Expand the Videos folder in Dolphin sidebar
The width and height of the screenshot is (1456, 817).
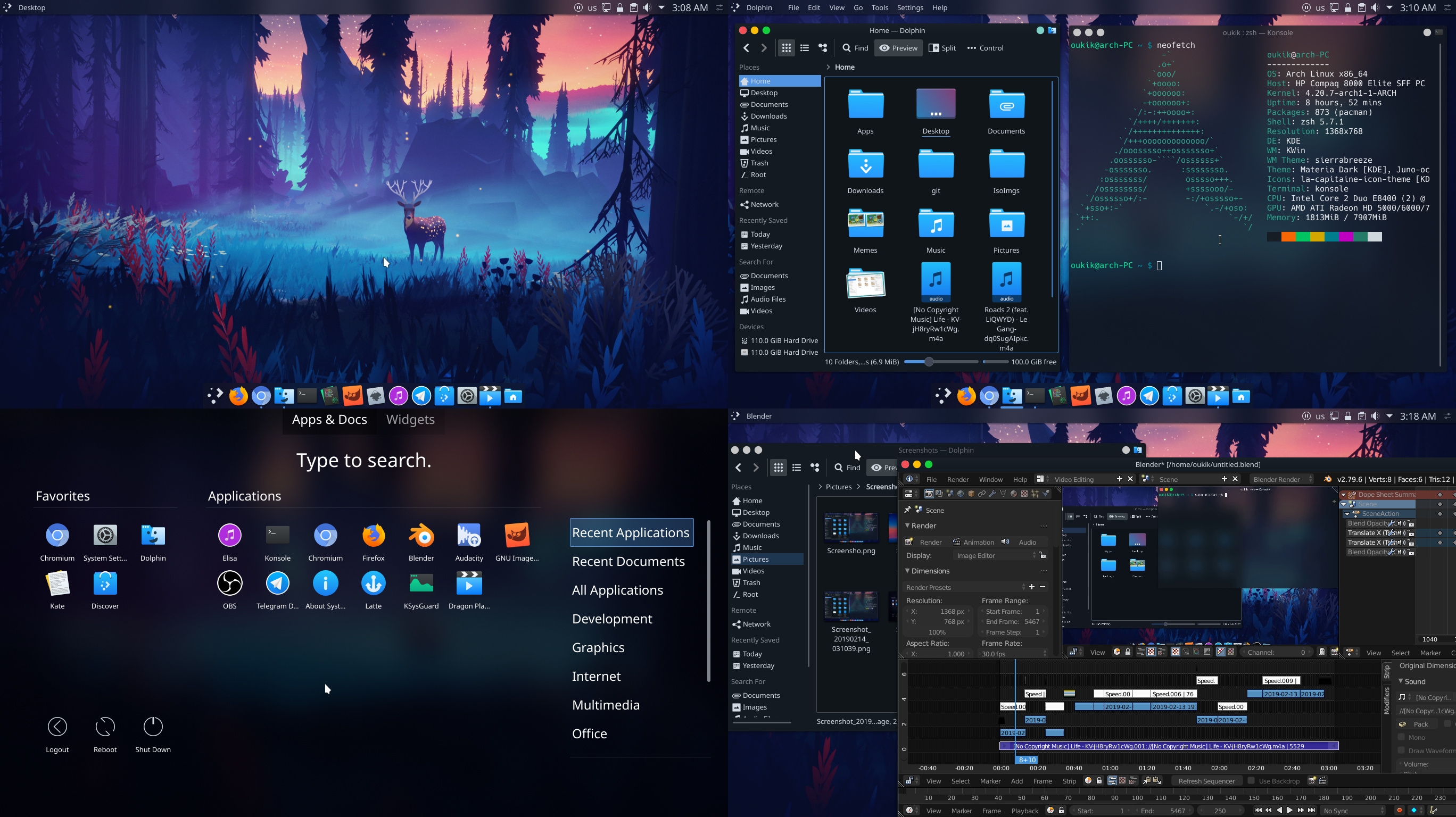[x=755, y=570]
